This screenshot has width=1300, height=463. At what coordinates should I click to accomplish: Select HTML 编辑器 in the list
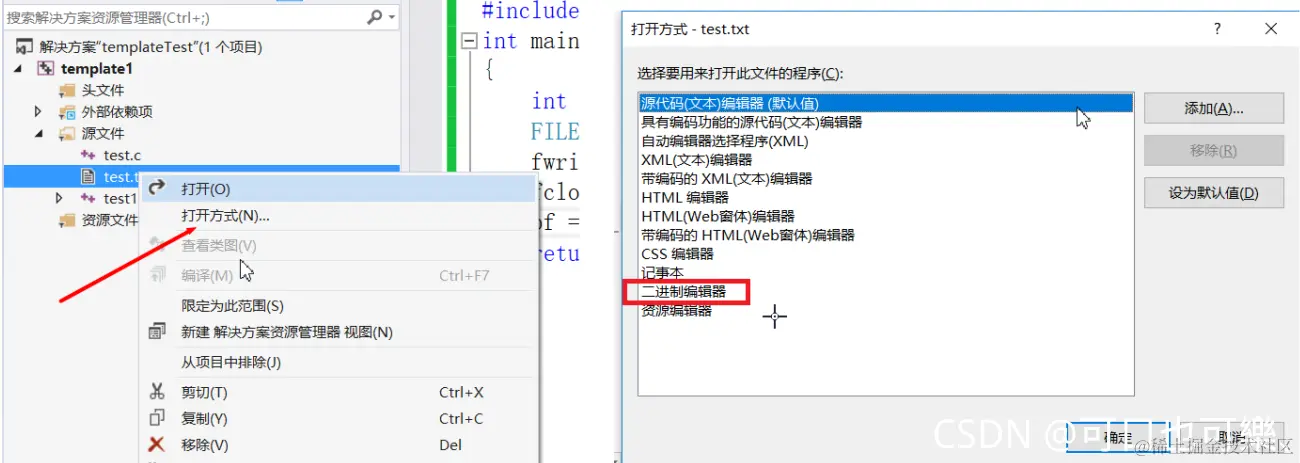[886, 198]
